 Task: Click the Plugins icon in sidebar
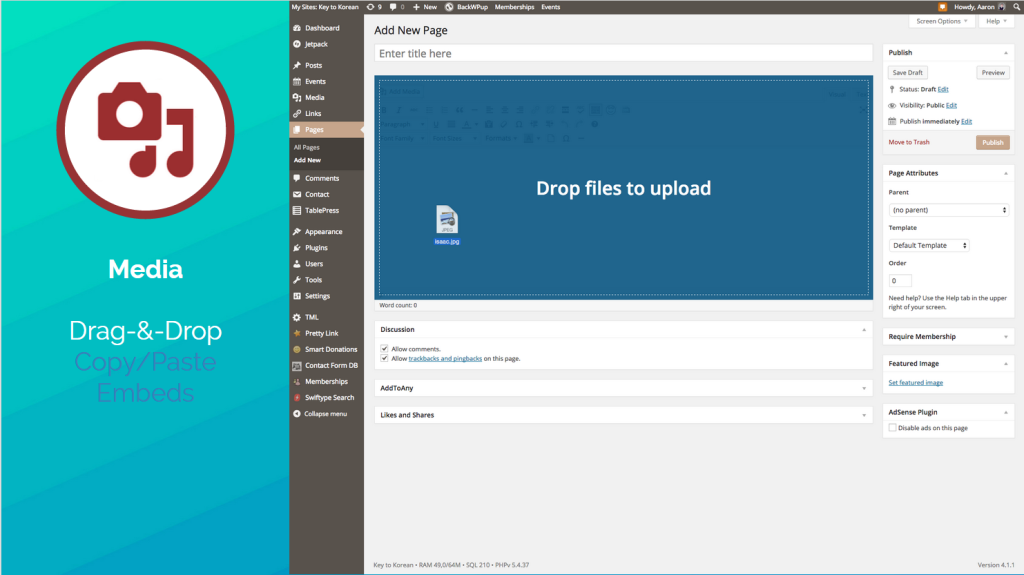click(x=297, y=248)
